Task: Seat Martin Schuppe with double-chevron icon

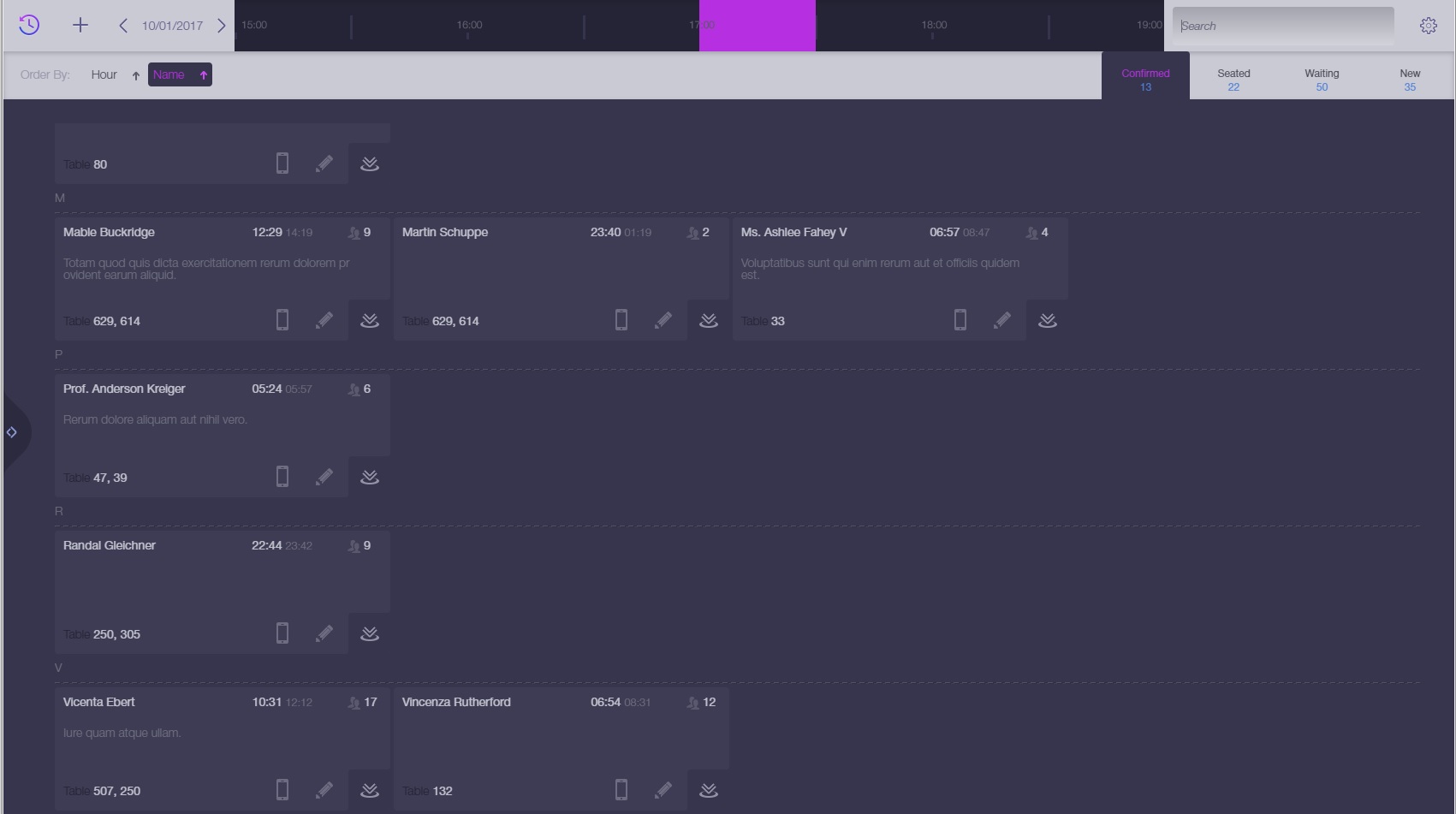Action: (709, 320)
